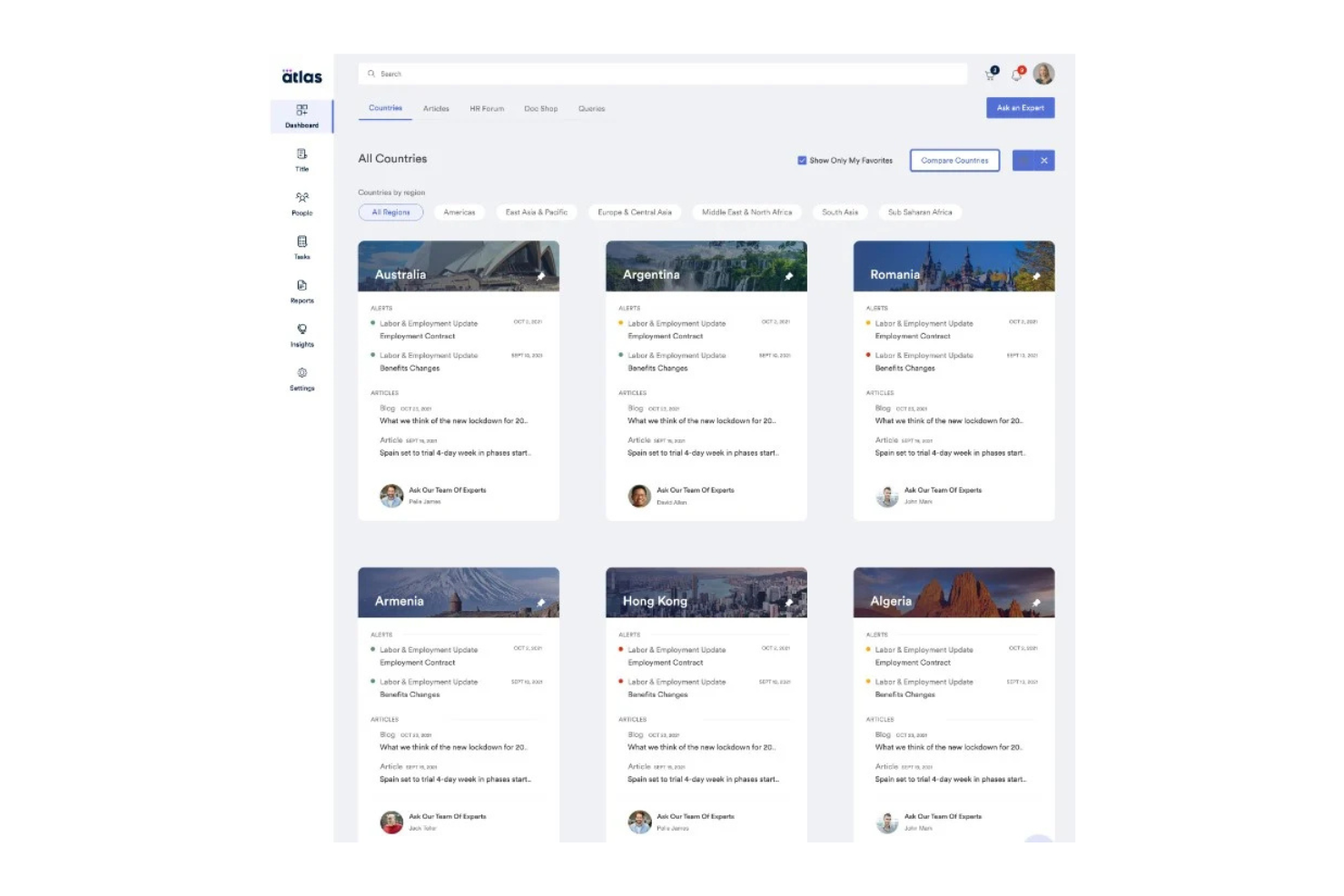1344x896 pixels.
Task: Click expert avatar on Romania card
Action: (x=887, y=496)
